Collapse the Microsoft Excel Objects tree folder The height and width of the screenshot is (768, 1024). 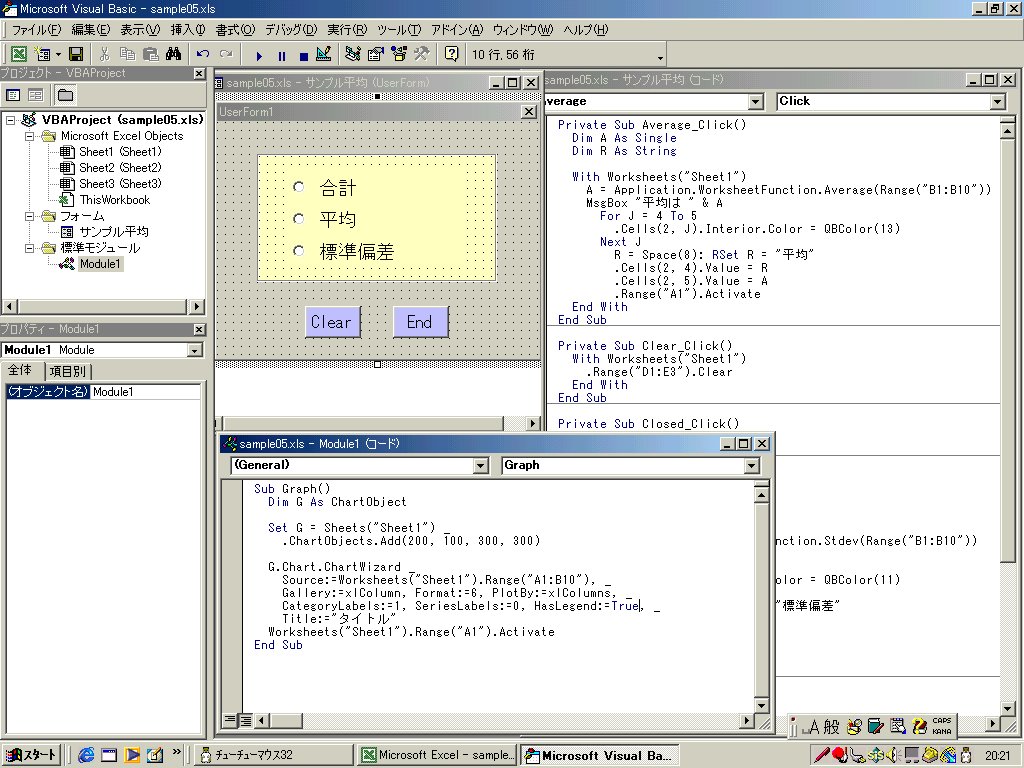tap(29, 136)
